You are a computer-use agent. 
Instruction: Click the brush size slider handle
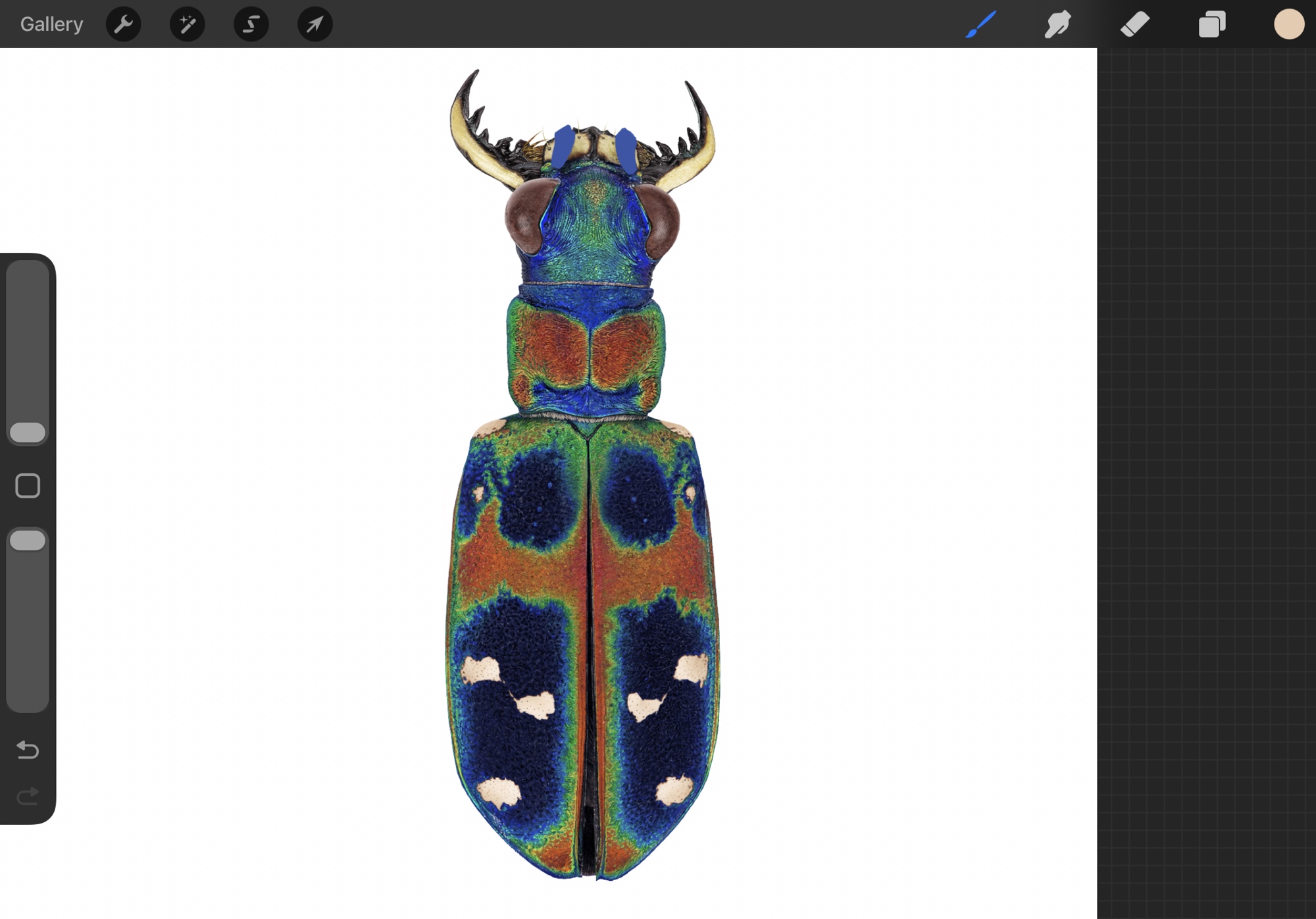click(x=28, y=433)
